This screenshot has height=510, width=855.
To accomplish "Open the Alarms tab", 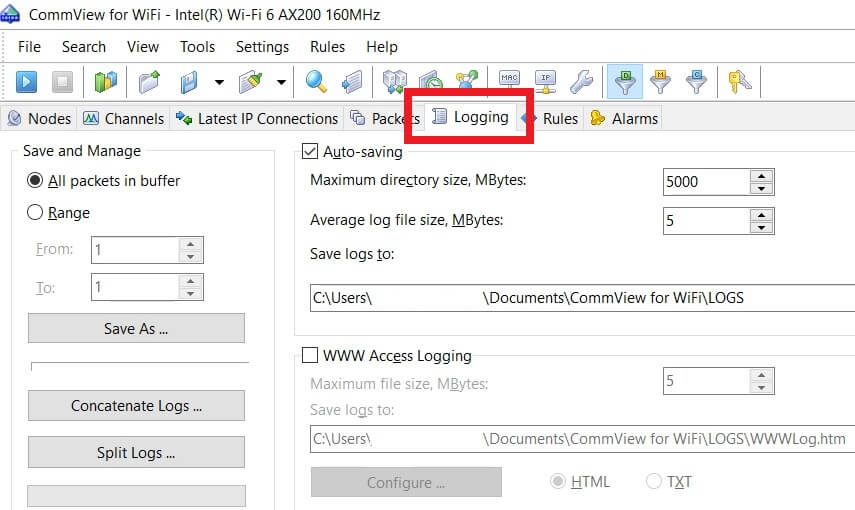I will (x=624, y=118).
